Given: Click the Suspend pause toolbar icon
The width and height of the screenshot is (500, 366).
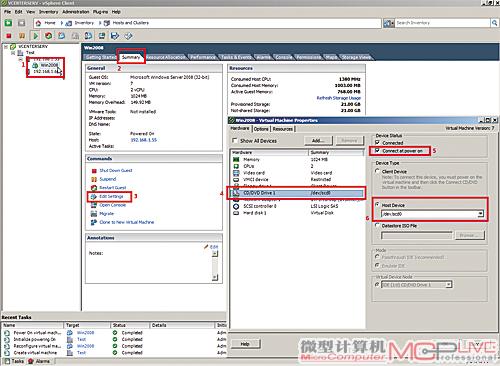Looking at the screenshot, I should [x=22, y=36].
